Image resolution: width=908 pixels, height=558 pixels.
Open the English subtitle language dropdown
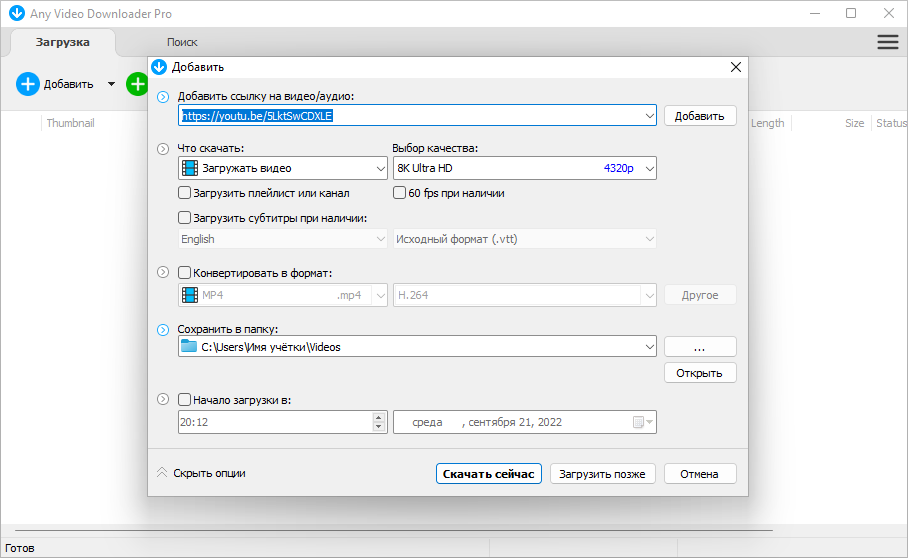tap(283, 239)
